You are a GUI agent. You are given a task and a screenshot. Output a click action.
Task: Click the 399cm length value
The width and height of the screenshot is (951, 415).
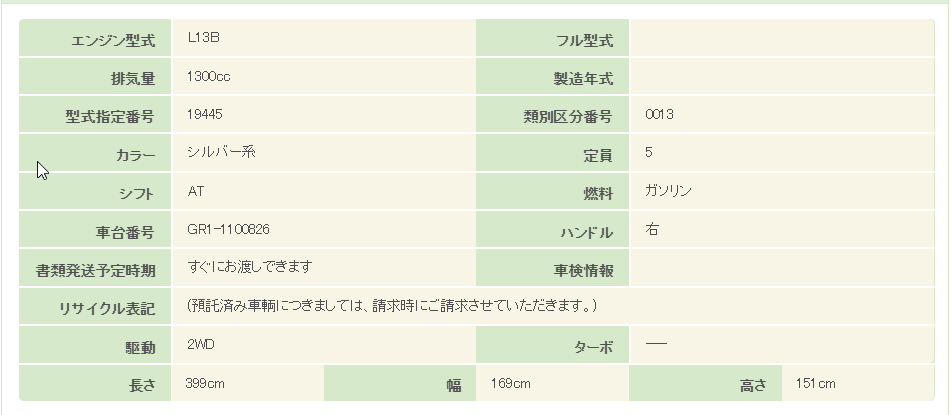click(204, 384)
